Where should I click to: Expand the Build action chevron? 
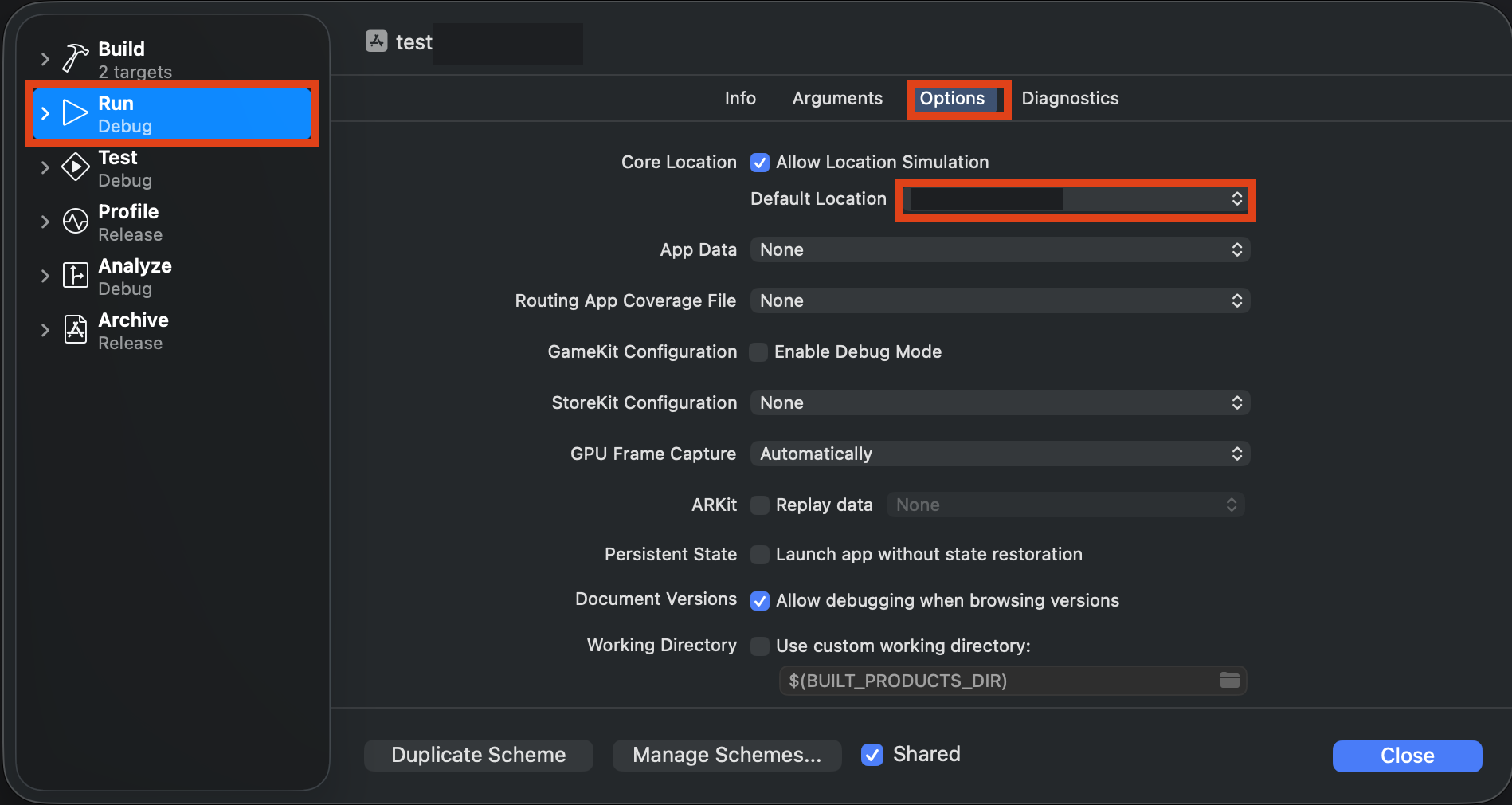45,59
